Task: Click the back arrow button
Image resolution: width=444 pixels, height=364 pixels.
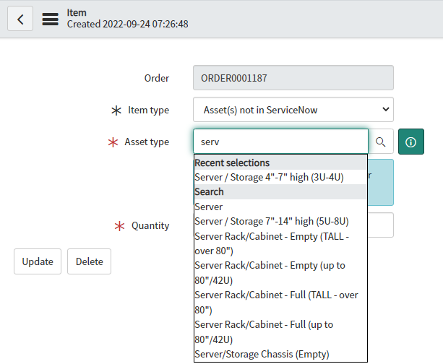Action: 20,19
